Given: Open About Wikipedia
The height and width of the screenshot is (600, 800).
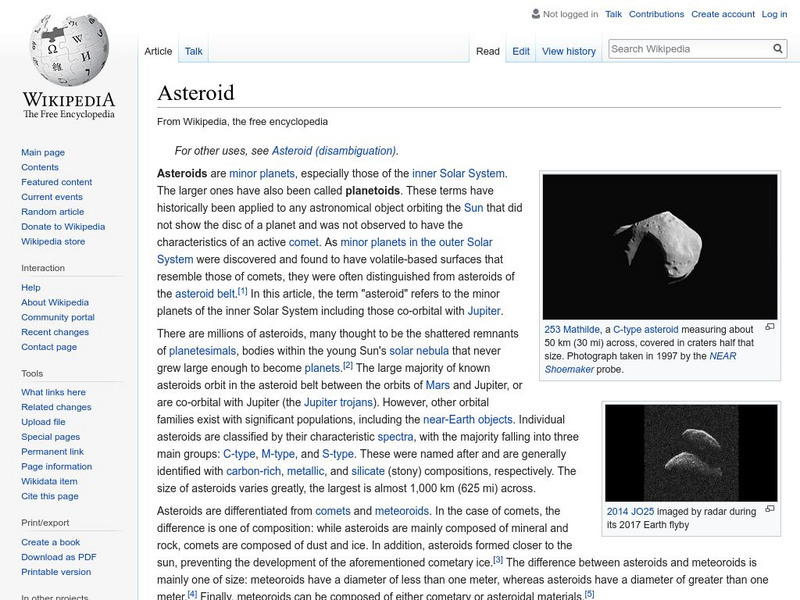Looking at the screenshot, I should tap(55, 302).
